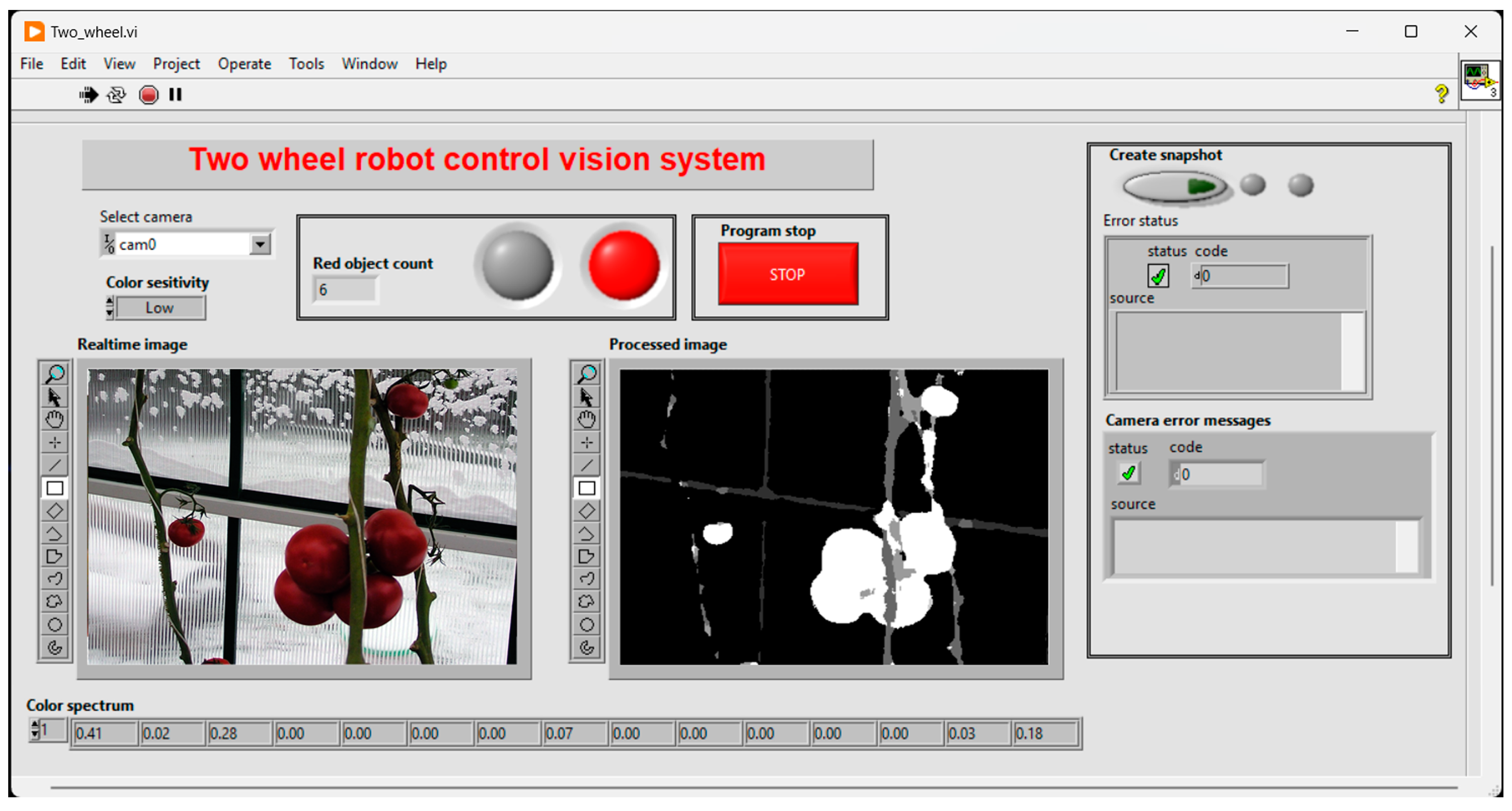Select the Line tool in the Realtime image palette
Image resolution: width=1512 pixels, height=811 pixels.
(x=55, y=465)
